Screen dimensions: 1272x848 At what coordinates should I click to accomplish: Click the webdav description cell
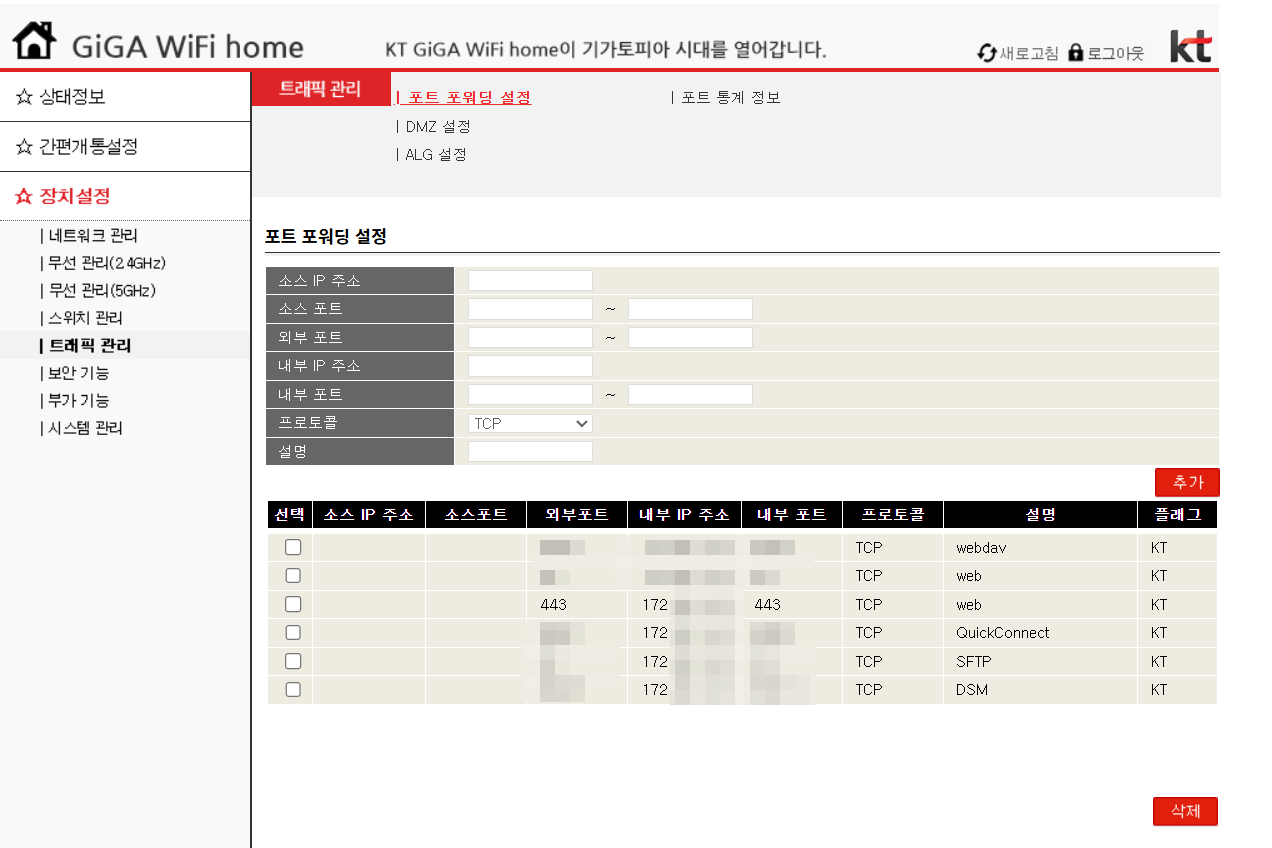(x=1040, y=548)
